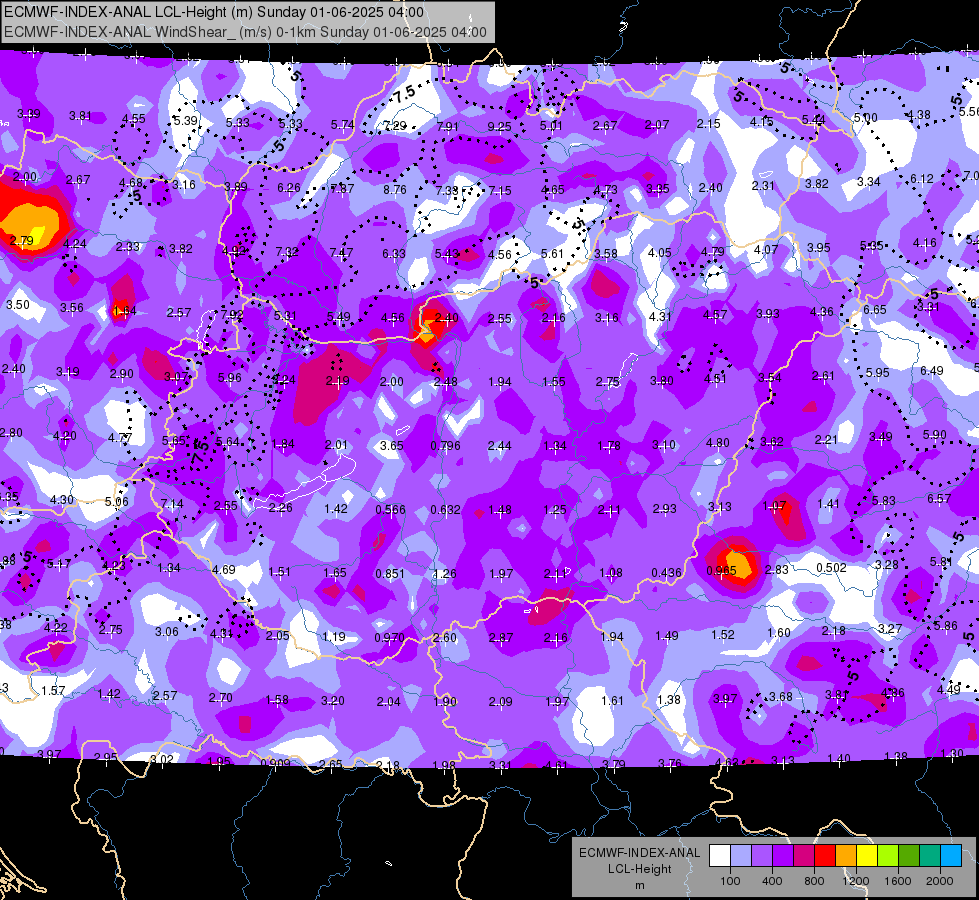Image resolution: width=979 pixels, height=900 pixels.
Task: Click the wind shear value 5.96
Action: (x=229, y=378)
